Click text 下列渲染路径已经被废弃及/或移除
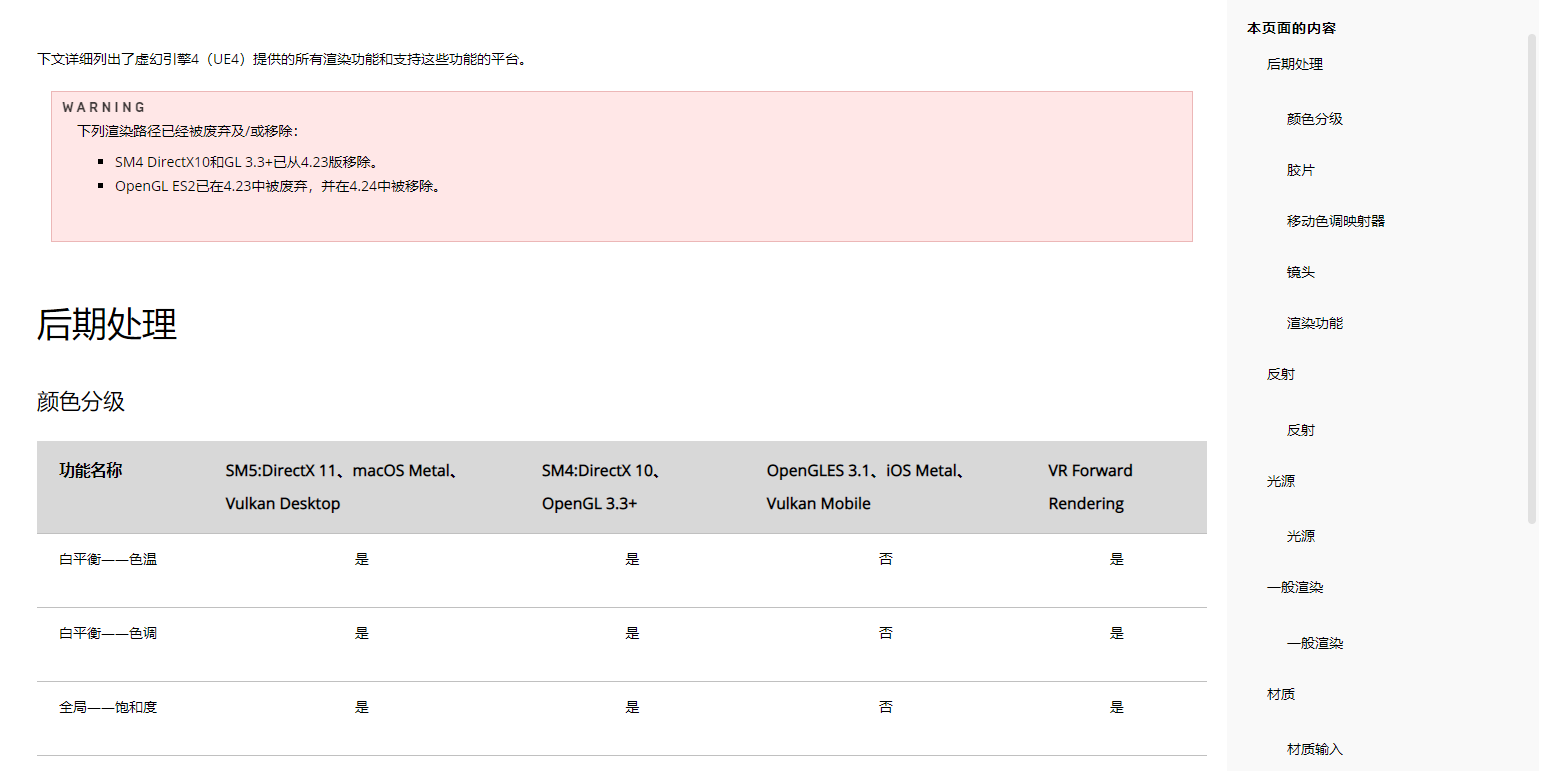Image resolution: width=1552 pixels, height=771 pixels. coord(188,131)
